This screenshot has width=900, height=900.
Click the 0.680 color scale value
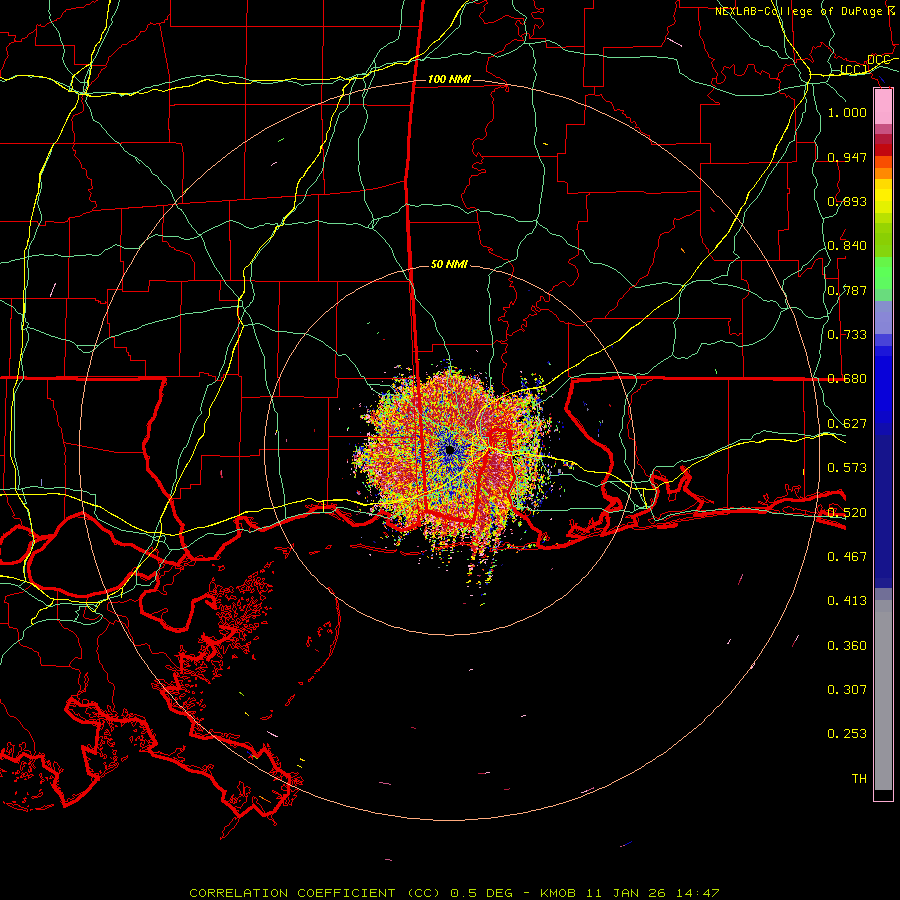tap(847, 379)
